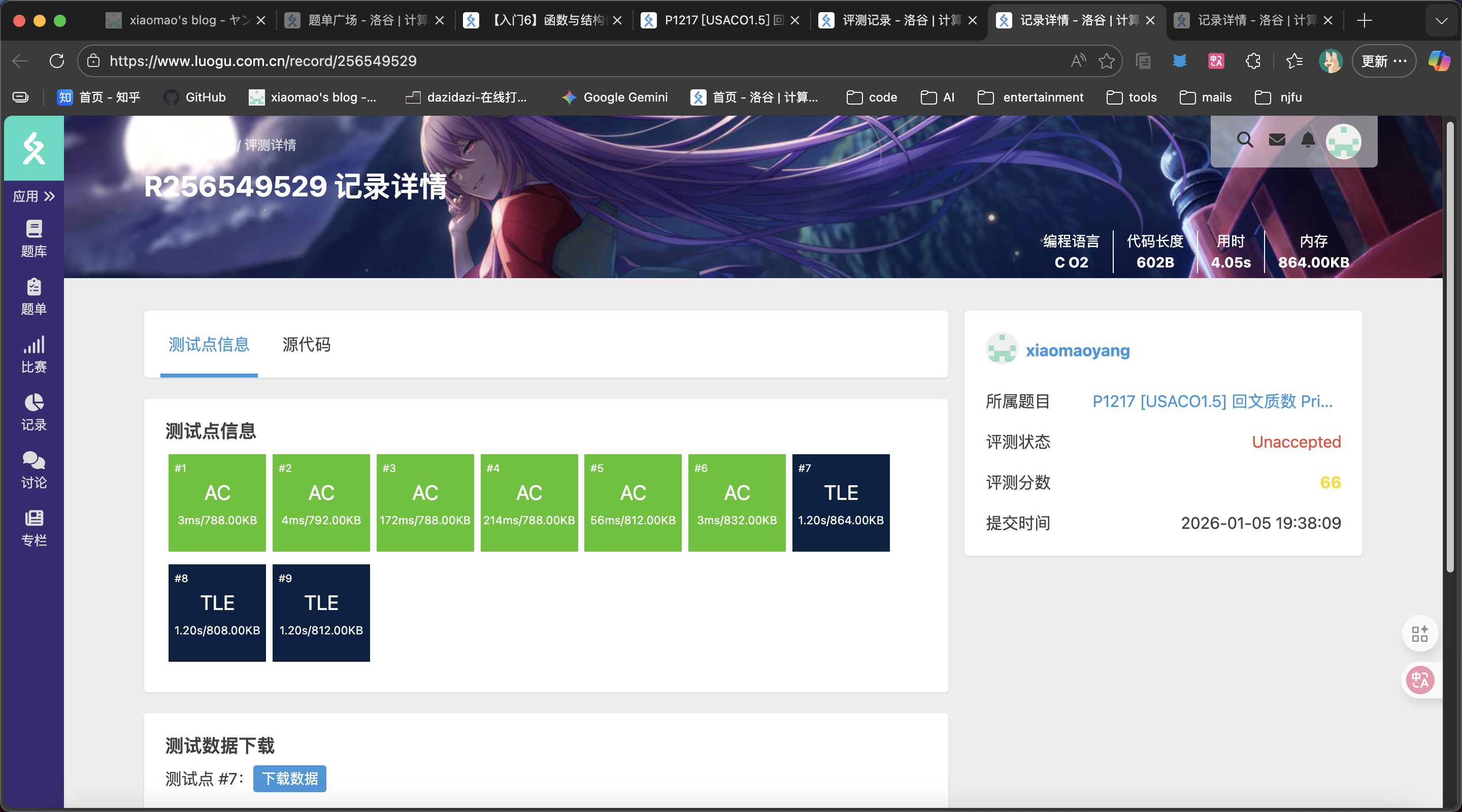Open the notifications bell icon
Screen dimensions: 1462x812
point(1308,140)
